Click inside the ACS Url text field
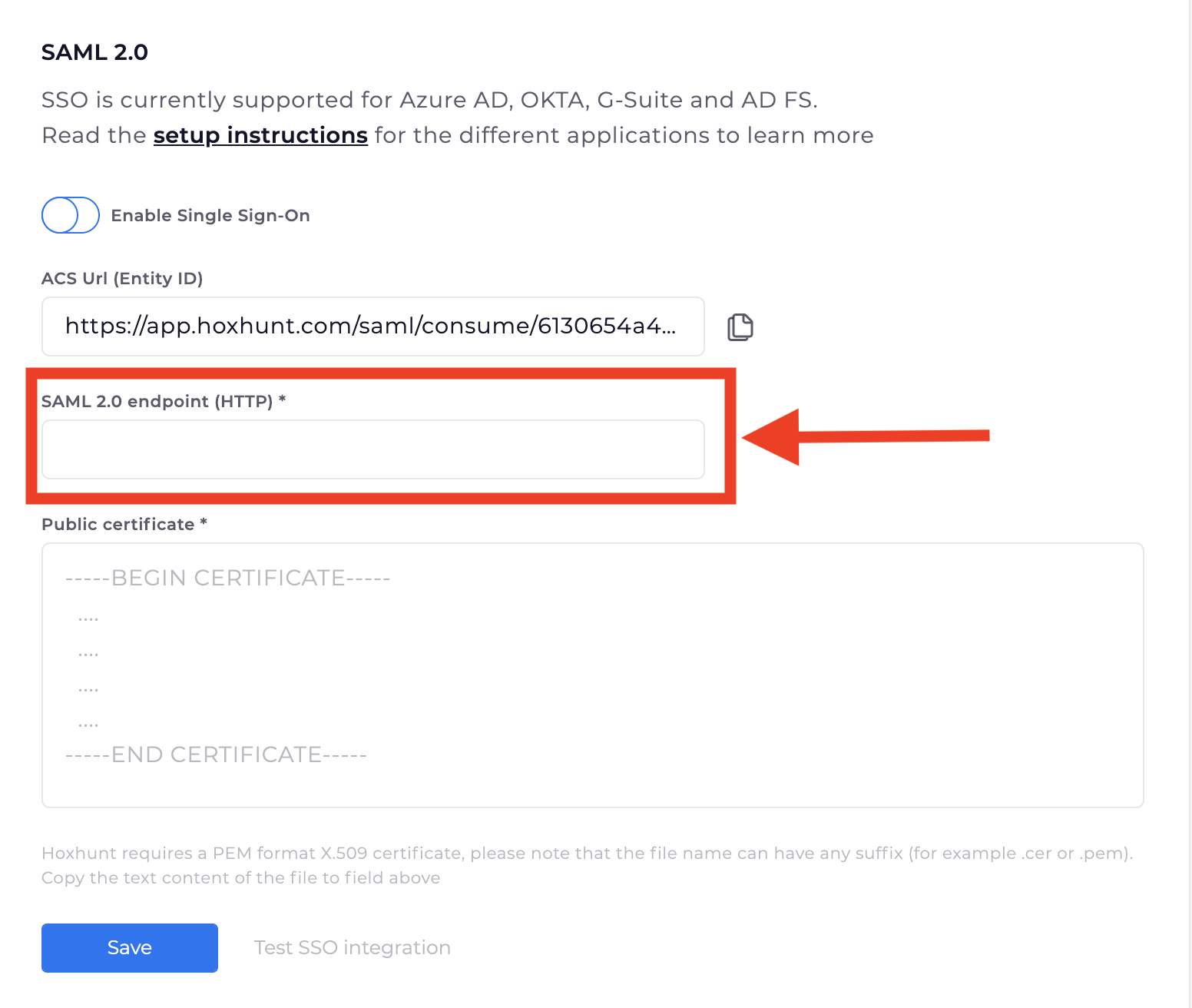Image resolution: width=1192 pixels, height=1008 pixels. click(x=373, y=327)
